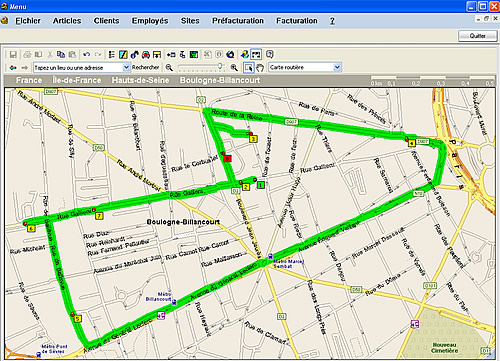Open the Sites menu
500x361 pixels.
pos(190,21)
